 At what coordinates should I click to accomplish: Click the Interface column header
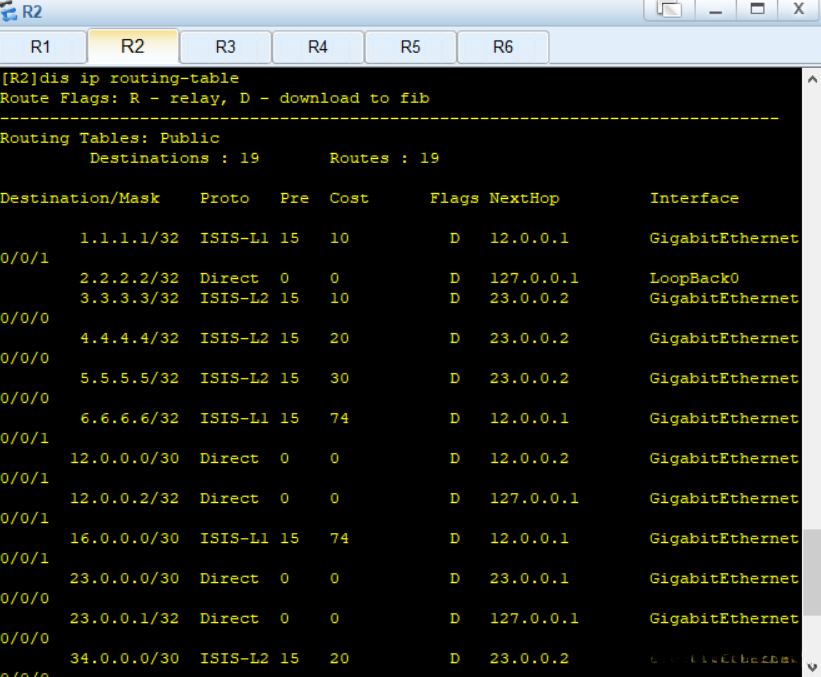point(694,198)
